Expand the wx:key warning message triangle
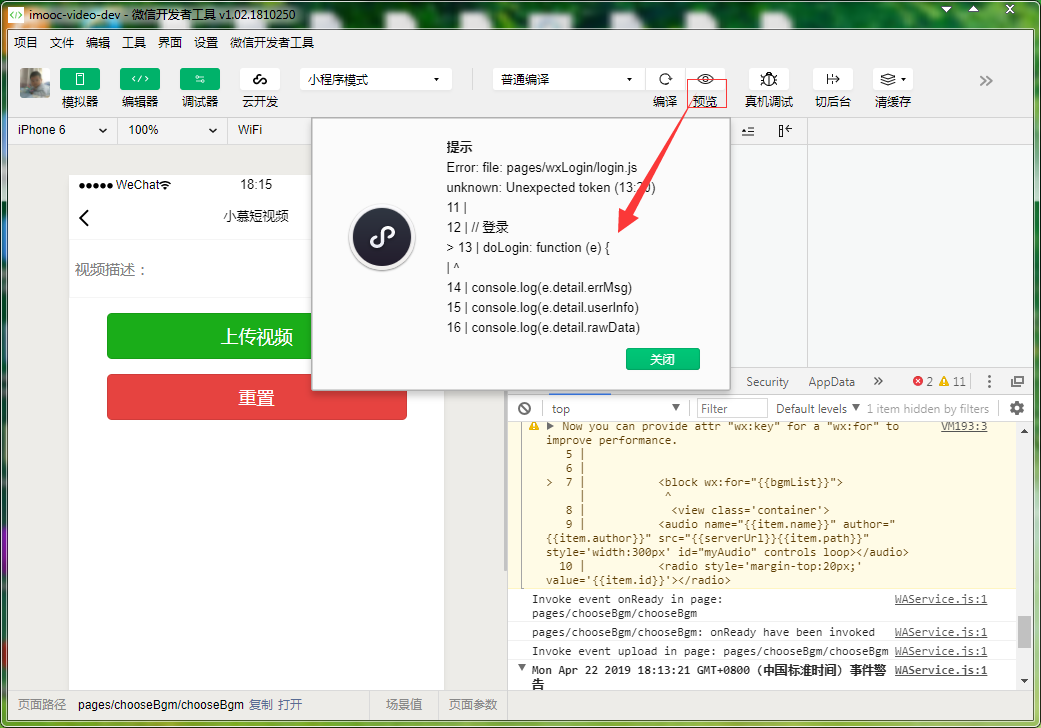The image size is (1041, 728). [550, 426]
